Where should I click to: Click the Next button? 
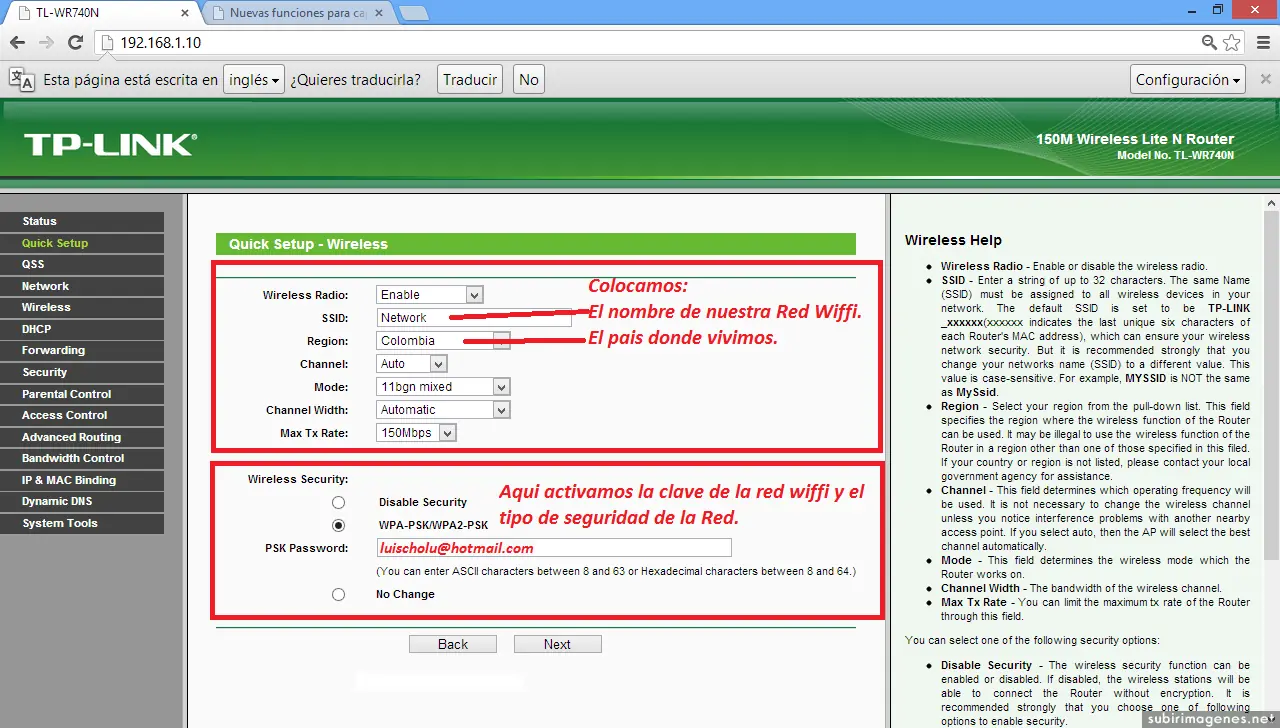pos(558,644)
